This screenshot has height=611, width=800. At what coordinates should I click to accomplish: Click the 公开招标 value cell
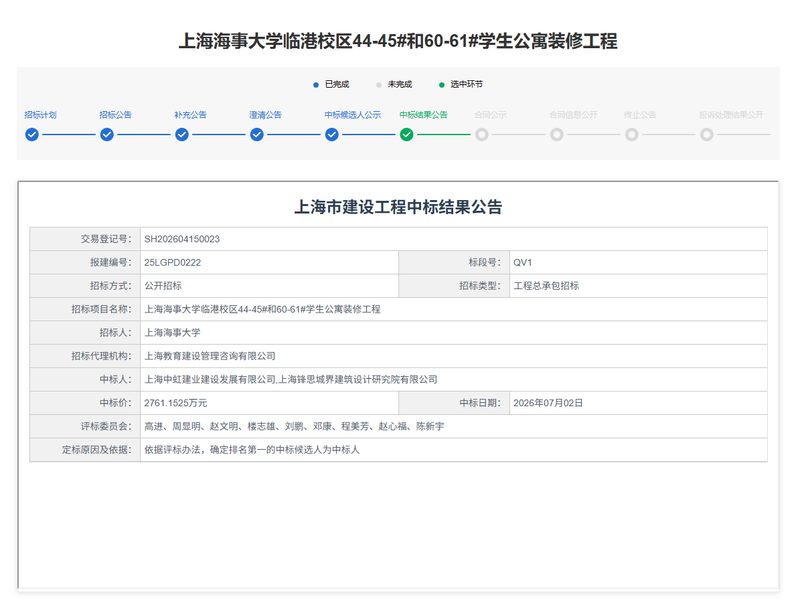point(269,286)
